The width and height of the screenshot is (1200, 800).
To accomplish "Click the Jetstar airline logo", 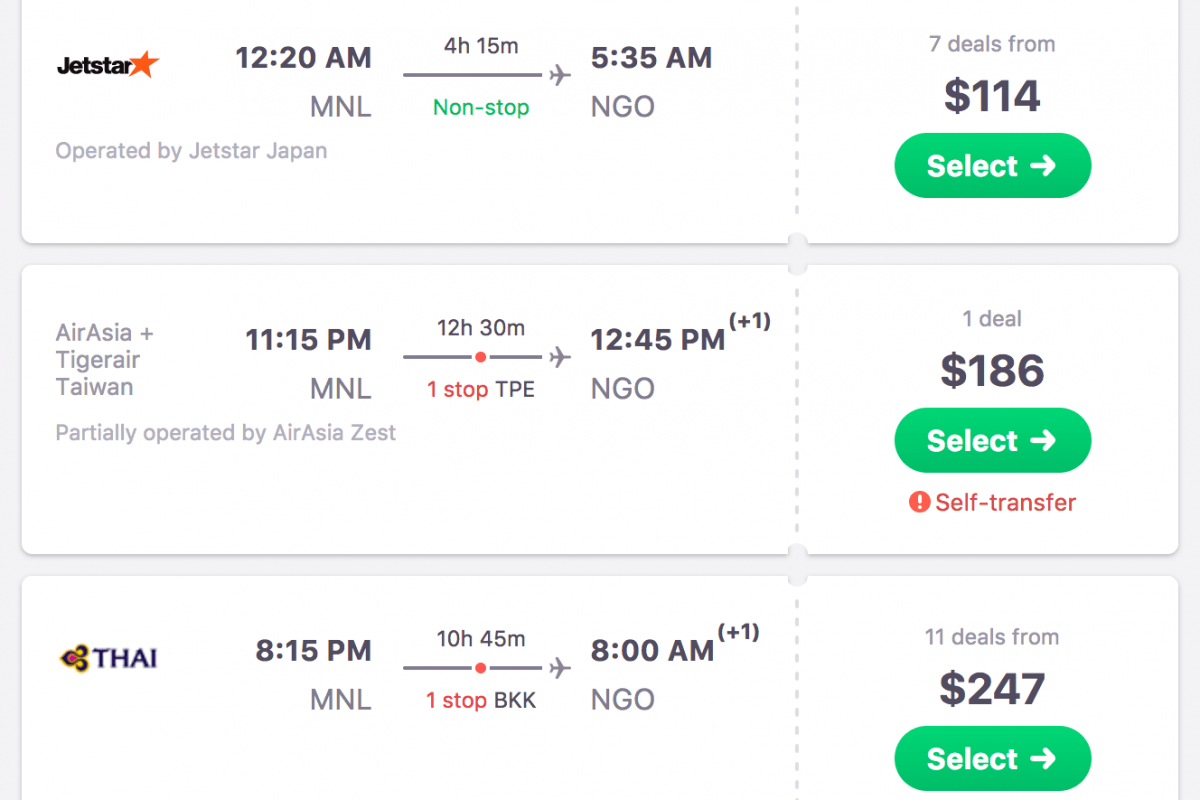I will pos(108,66).
